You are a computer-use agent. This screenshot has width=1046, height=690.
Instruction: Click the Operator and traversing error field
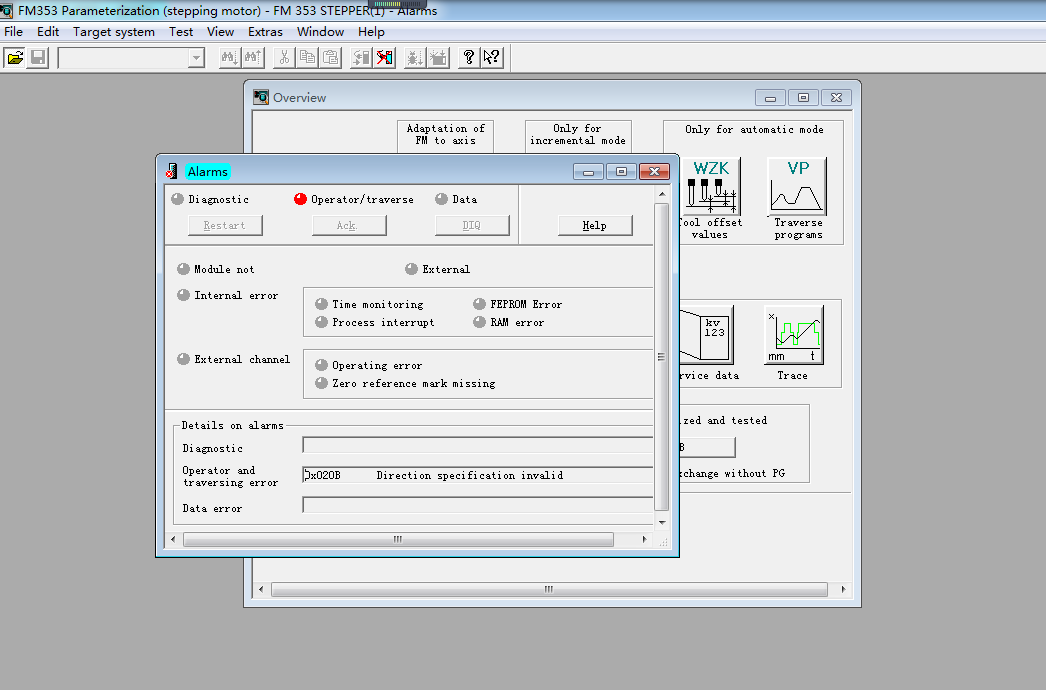[478, 475]
